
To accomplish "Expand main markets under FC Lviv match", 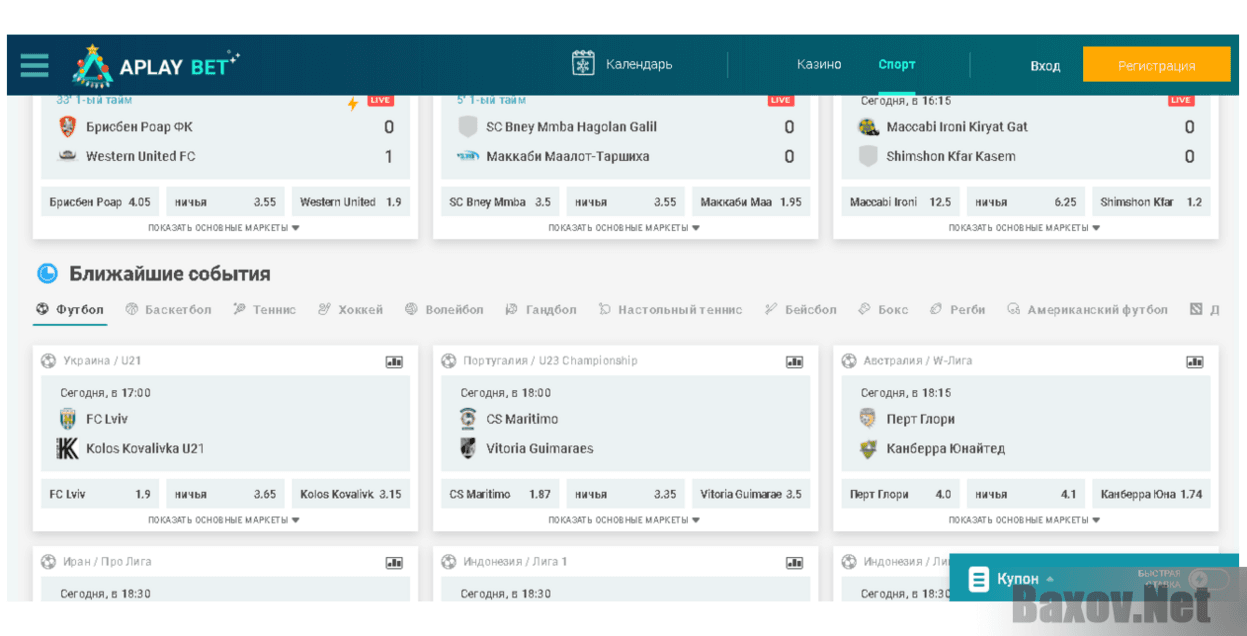I will pyautogui.click(x=224, y=520).
